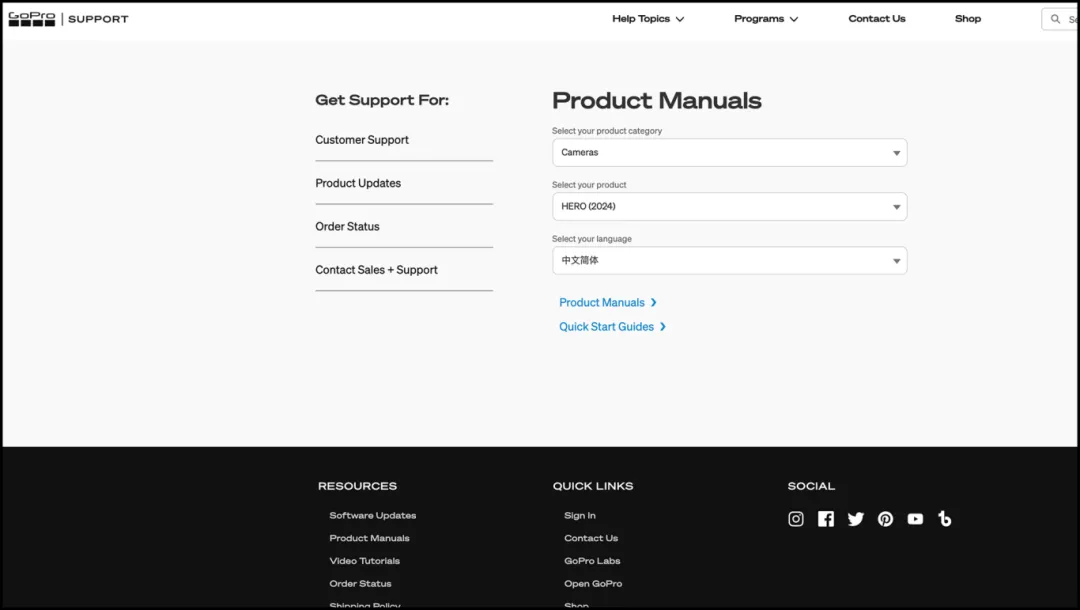Select Customer Support in the sidebar
This screenshot has width=1080, height=610.
362,140
